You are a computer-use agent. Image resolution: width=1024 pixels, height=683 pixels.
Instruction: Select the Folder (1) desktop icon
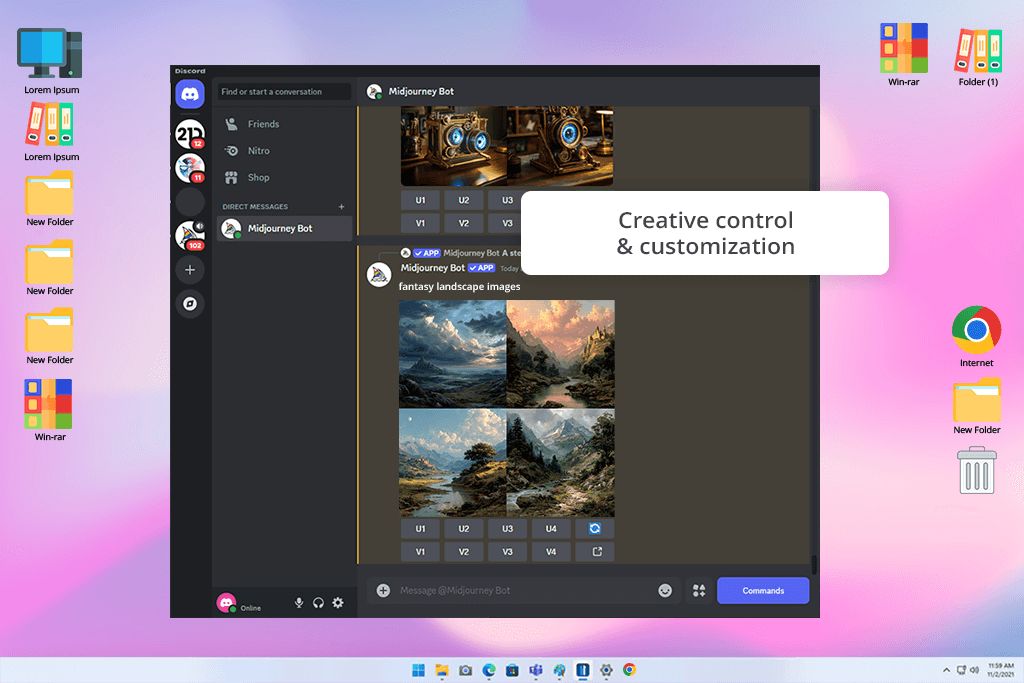978,57
